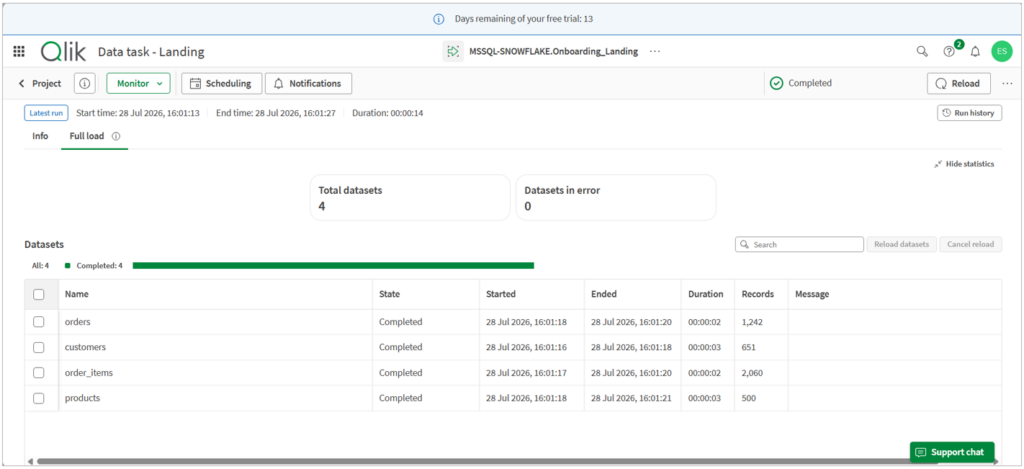This screenshot has width=1024, height=469.
Task: Open Run history
Action: [969, 113]
